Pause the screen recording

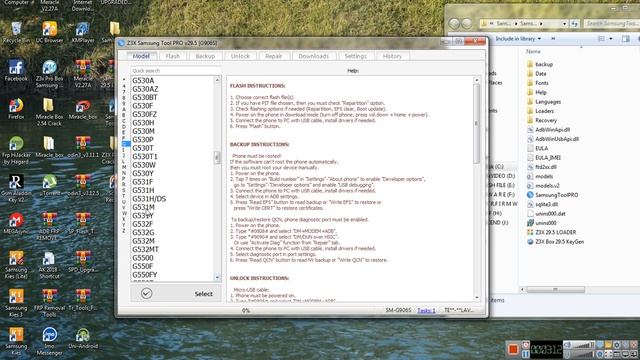coord(526,353)
